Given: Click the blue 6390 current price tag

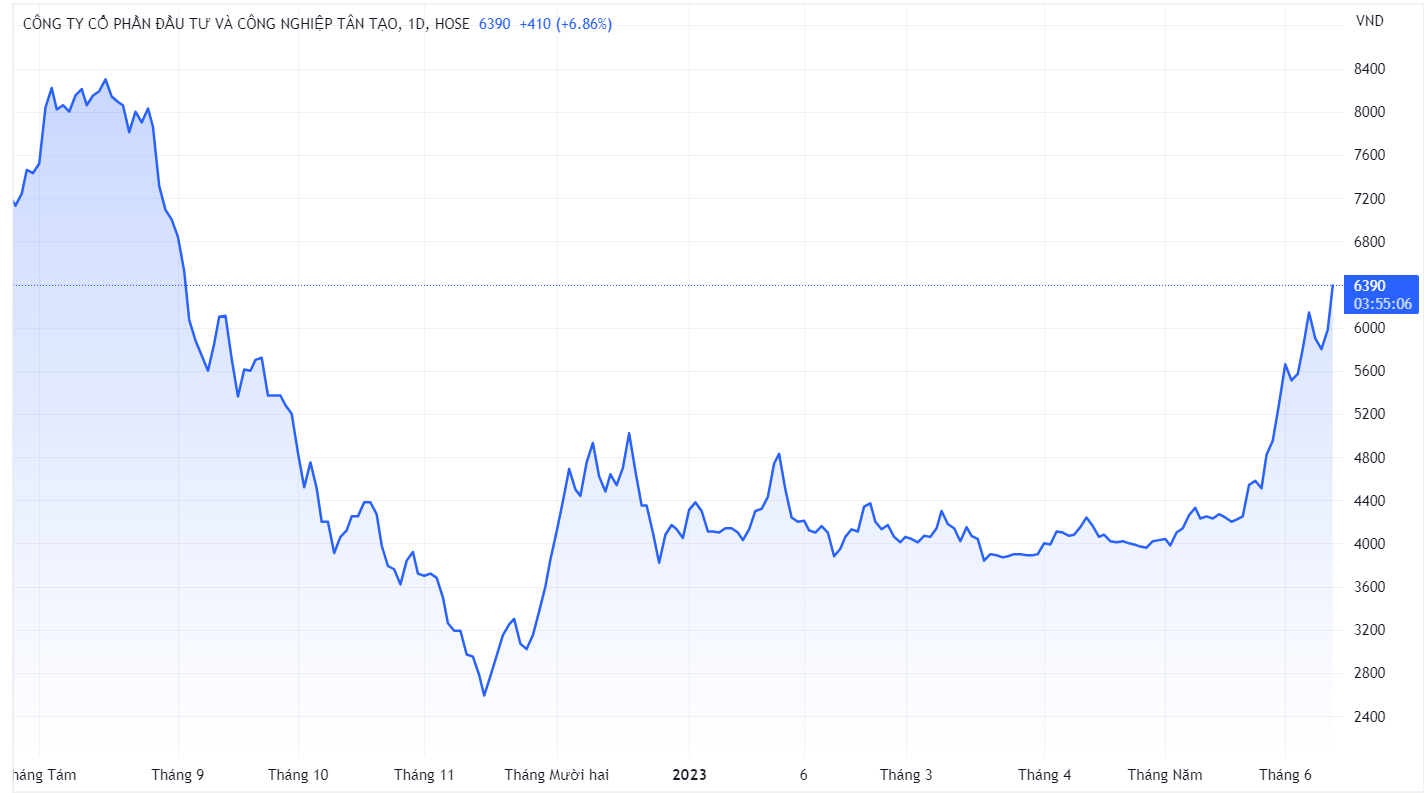Looking at the screenshot, I should (x=1368, y=286).
